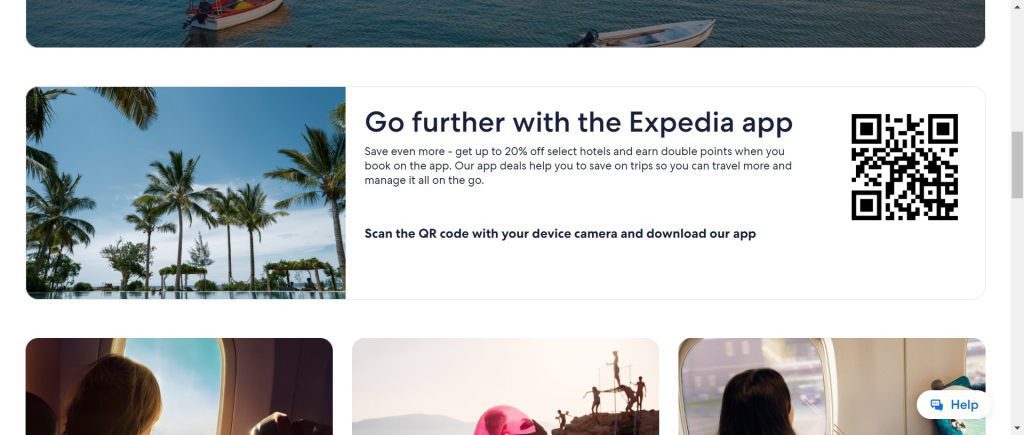
Task: Click the vertical scrollbar thumb
Action: 1017,165
